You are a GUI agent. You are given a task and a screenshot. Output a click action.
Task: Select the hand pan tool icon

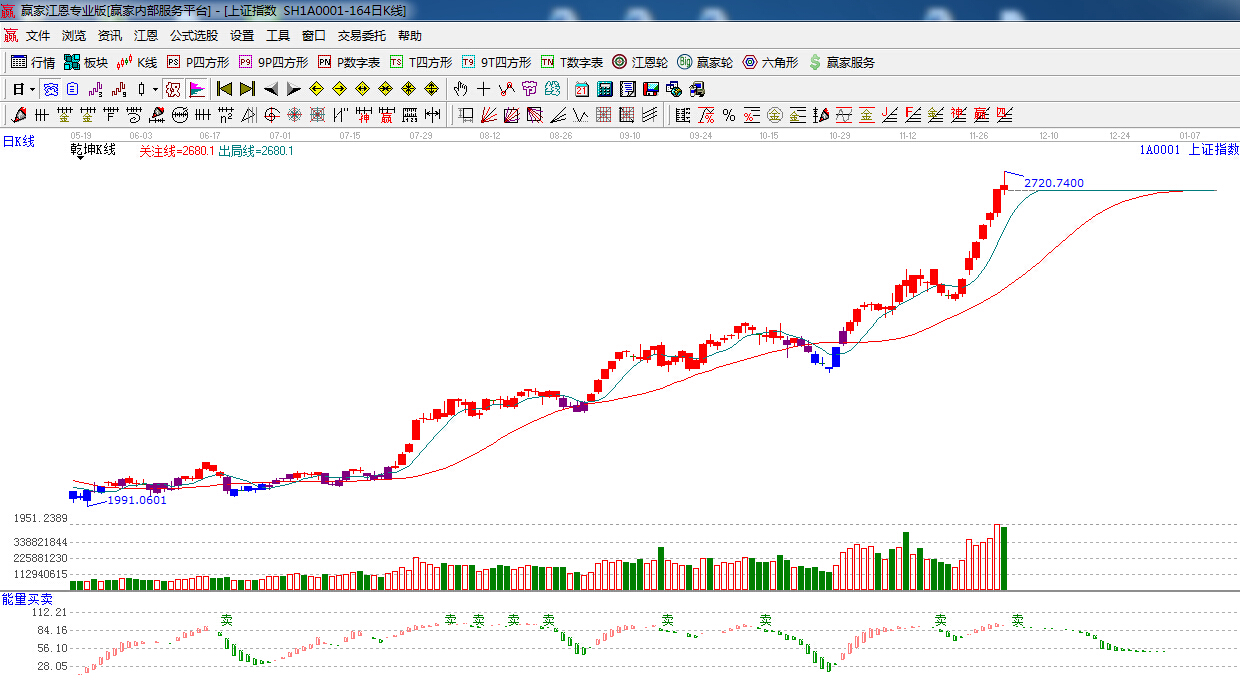click(461, 89)
